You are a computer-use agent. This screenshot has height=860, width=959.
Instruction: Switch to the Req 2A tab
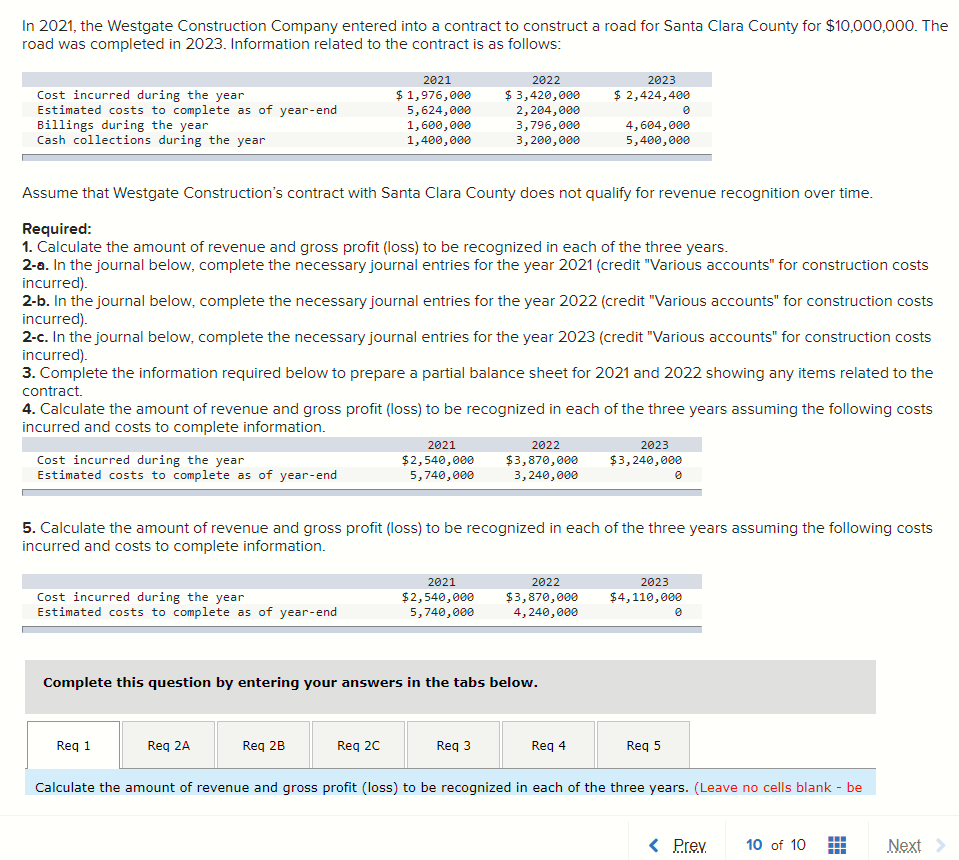click(x=169, y=745)
